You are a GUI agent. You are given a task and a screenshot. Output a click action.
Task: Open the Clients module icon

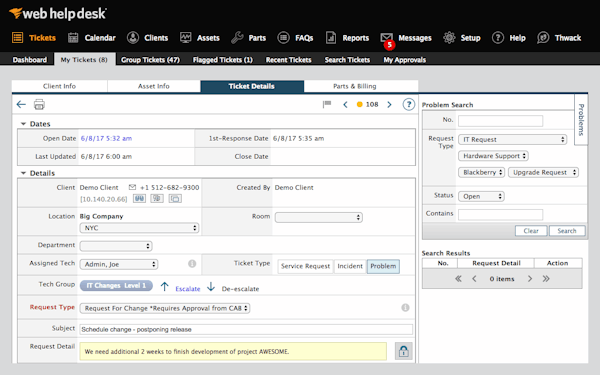pyautogui.click(x=133, y=38)
